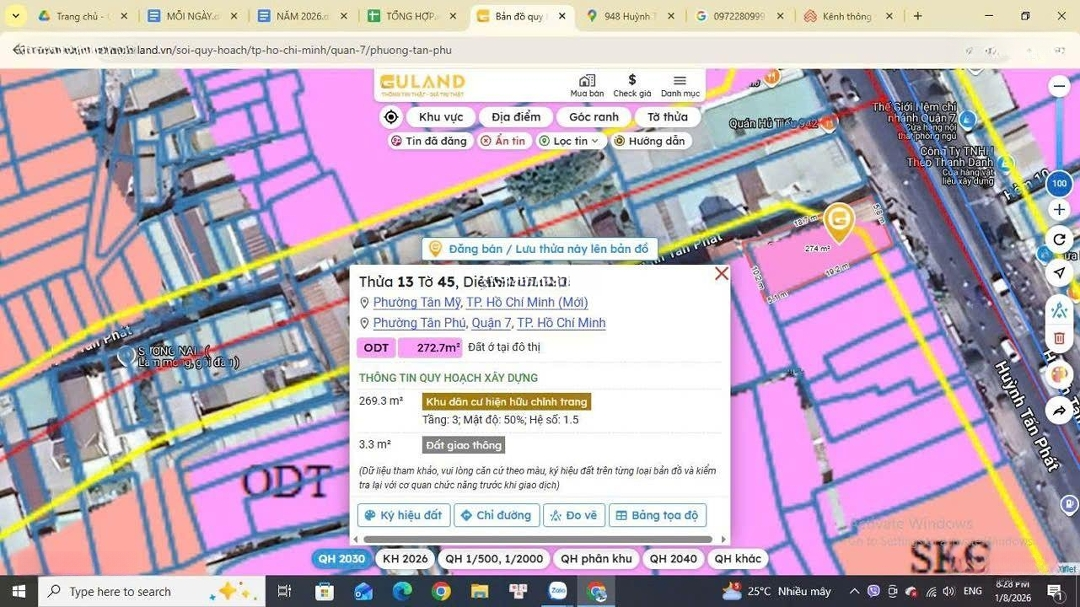Expand the Lọc tin filter dropdown
The image size is (1080, 607).
click(569, 141)
